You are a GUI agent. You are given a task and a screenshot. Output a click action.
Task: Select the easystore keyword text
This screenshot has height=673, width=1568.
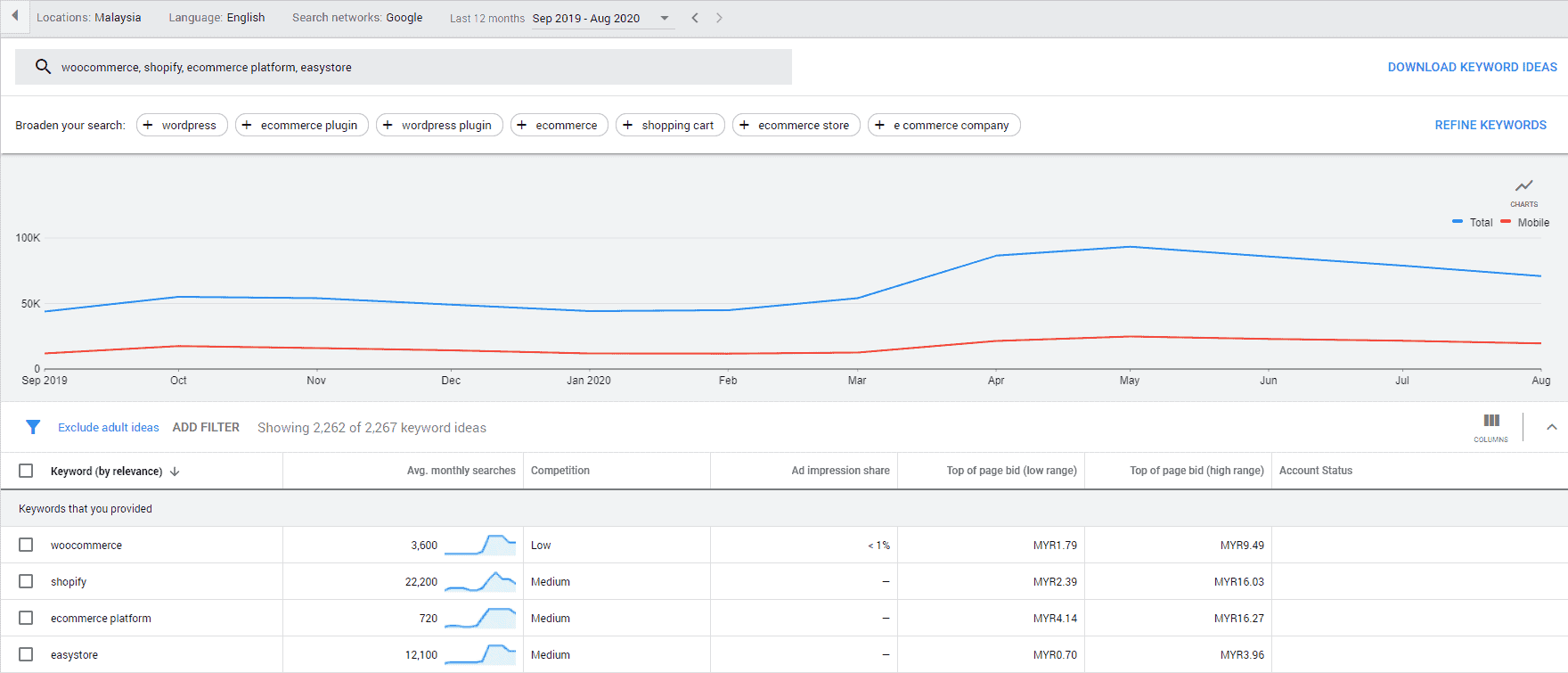[74, 654]
